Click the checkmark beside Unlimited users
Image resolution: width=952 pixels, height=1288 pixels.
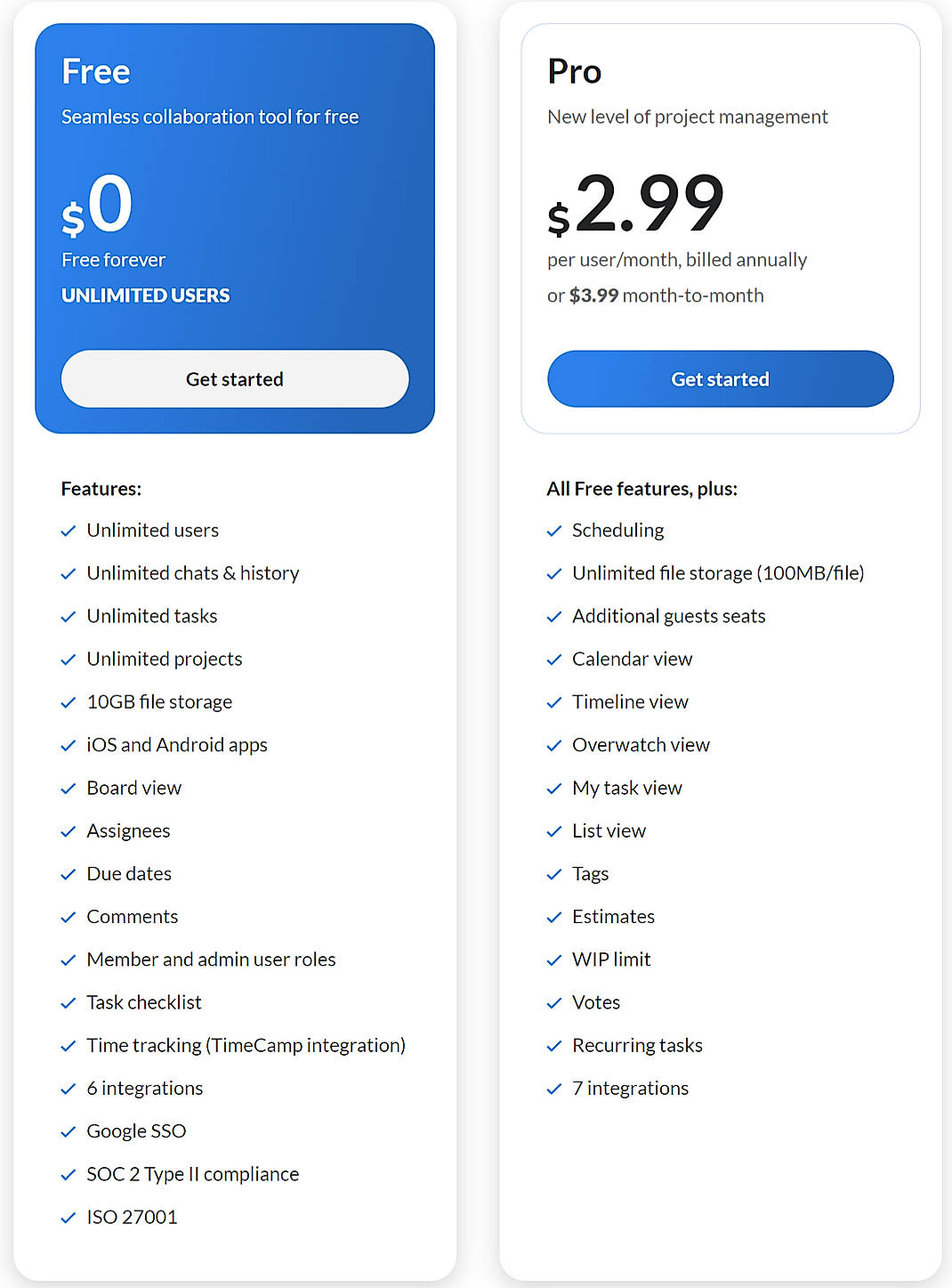tap(69, 531)
